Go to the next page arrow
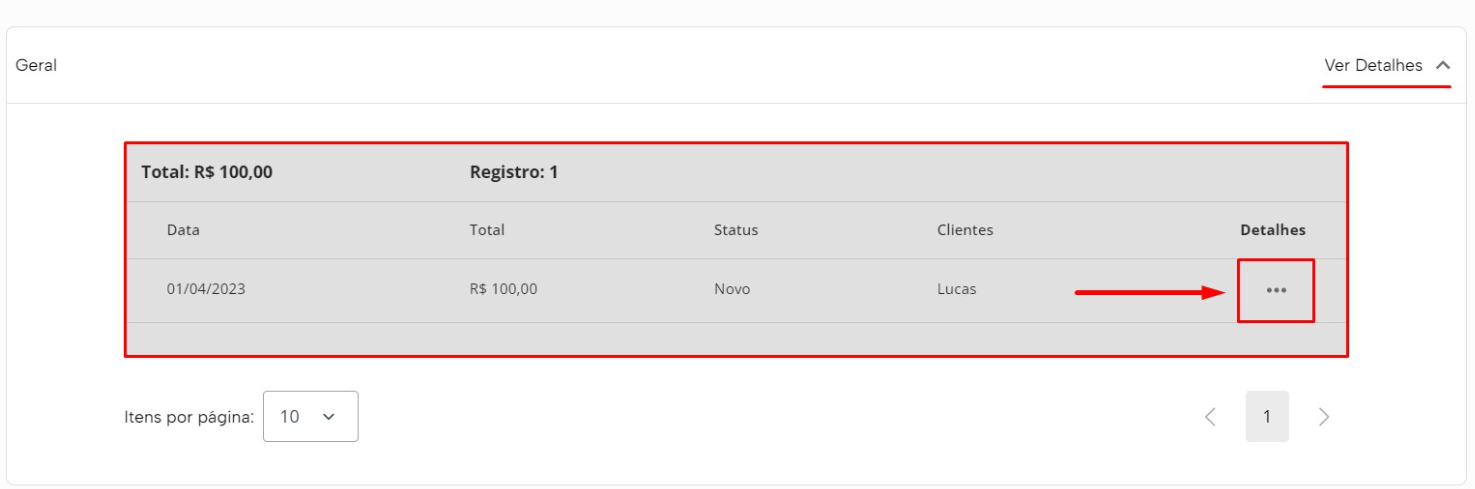The image size is (1475, 489). click(1324, 417)
